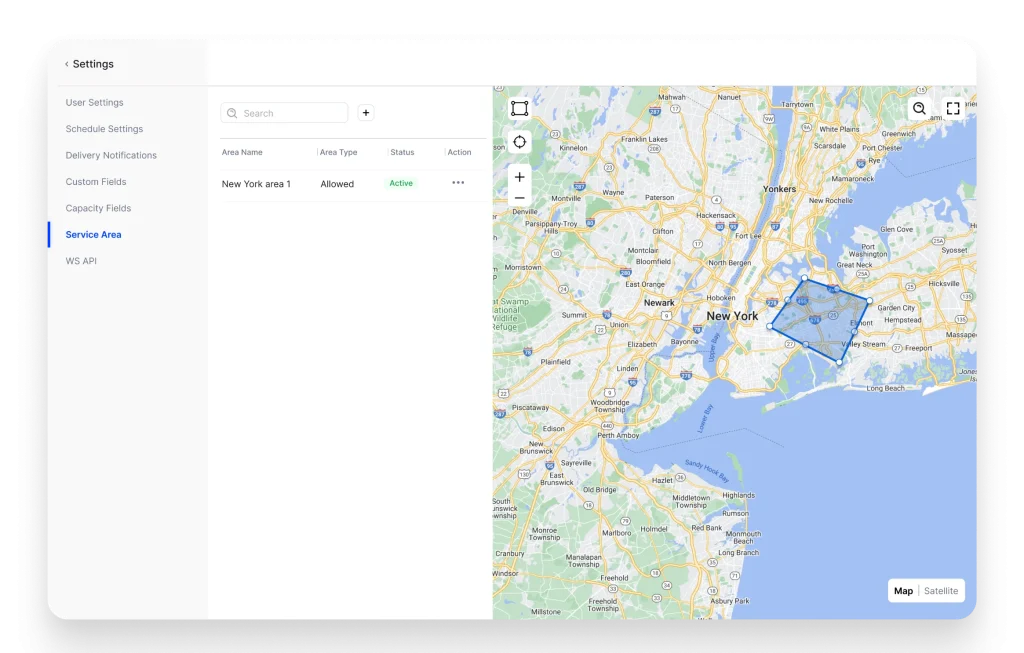Zoom in on the map
The width and height of the screenshot is (1024, 653).
click(x=519, y=176)
